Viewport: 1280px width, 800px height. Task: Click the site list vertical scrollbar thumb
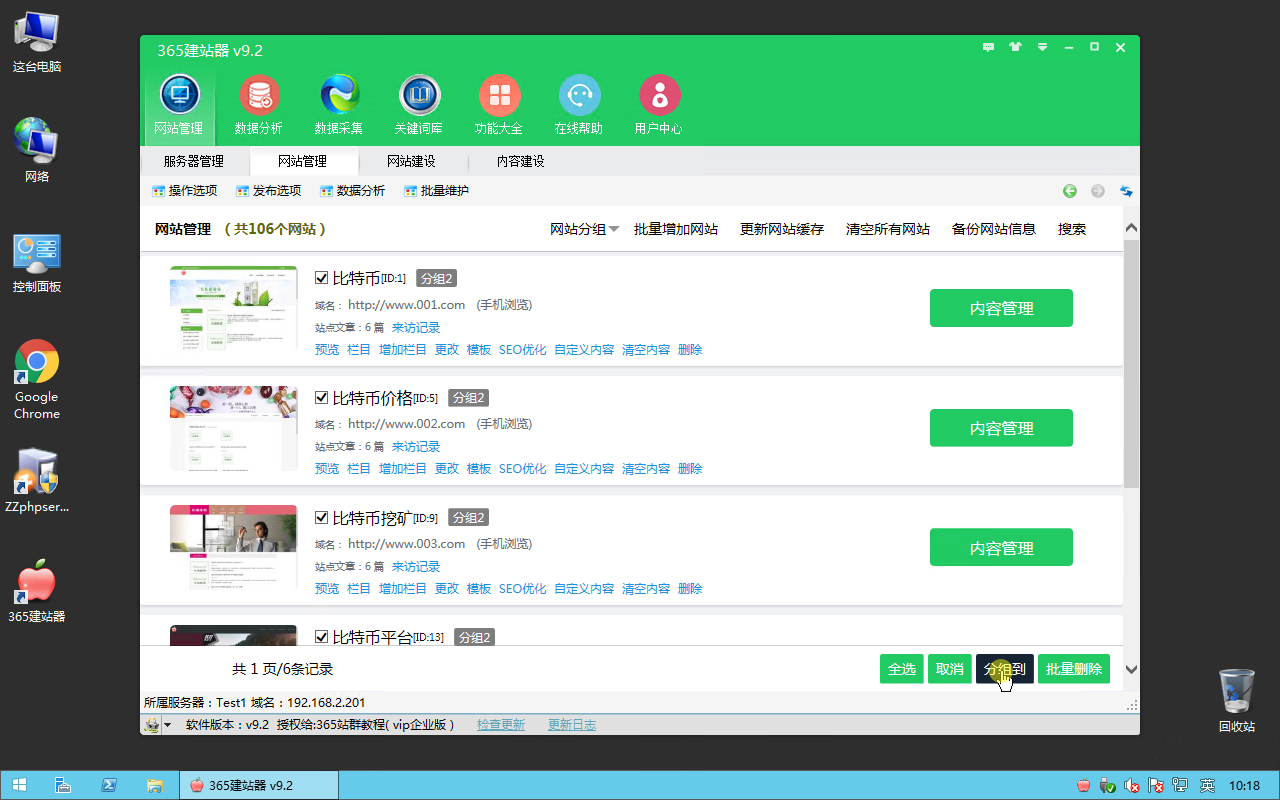pyautogui.click(x=1131, y=364)
